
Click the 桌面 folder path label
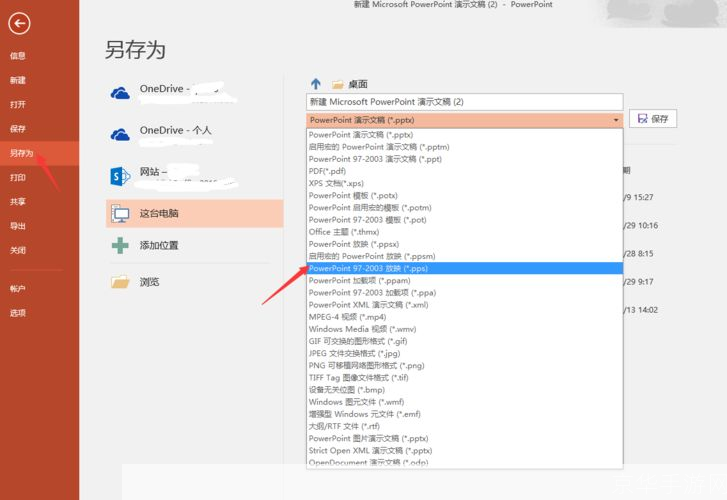click(x=358, y=84)
